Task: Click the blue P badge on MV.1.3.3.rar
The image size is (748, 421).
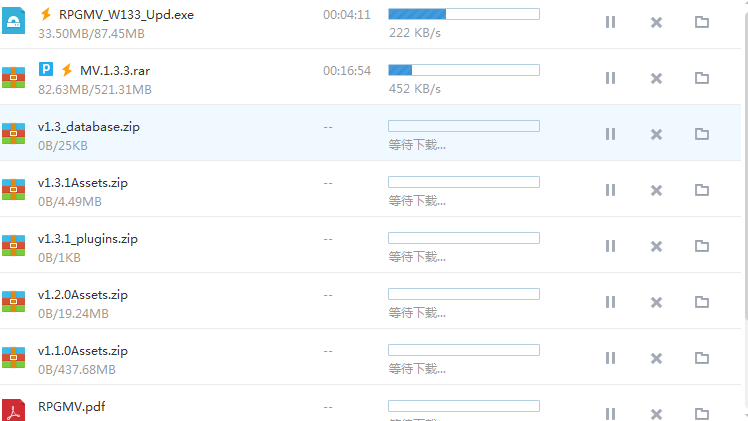Action: (x=46, y=69)
